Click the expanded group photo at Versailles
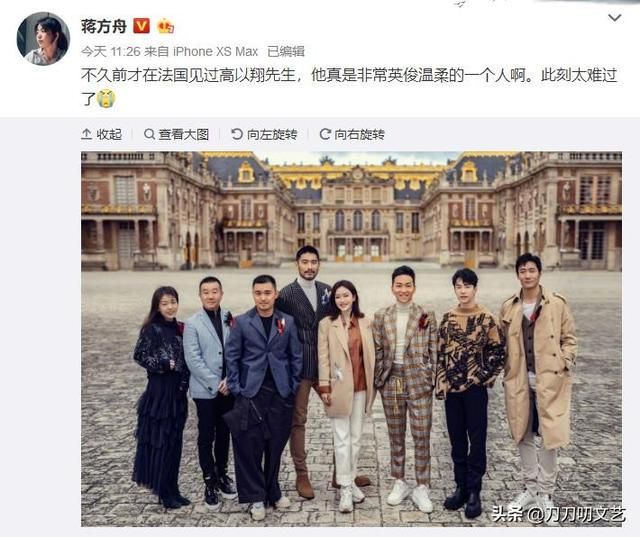This screenshot has height=537, width=640. (x=351, y=339)
